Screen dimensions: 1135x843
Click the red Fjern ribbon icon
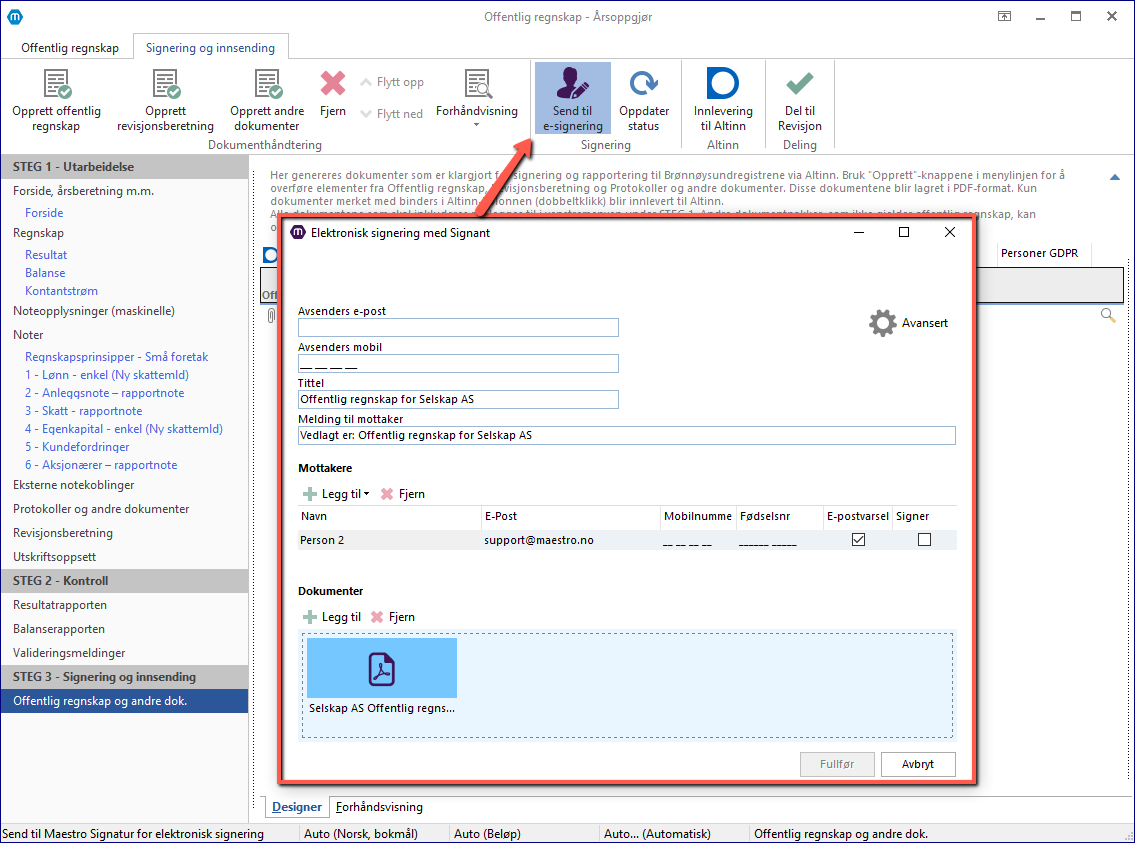[333, 83]
